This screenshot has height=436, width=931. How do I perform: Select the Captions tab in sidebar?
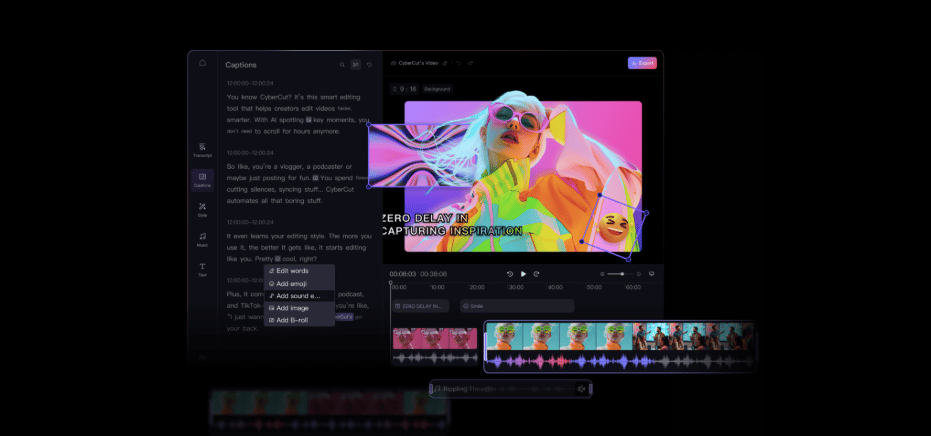[x=202, y=180]
